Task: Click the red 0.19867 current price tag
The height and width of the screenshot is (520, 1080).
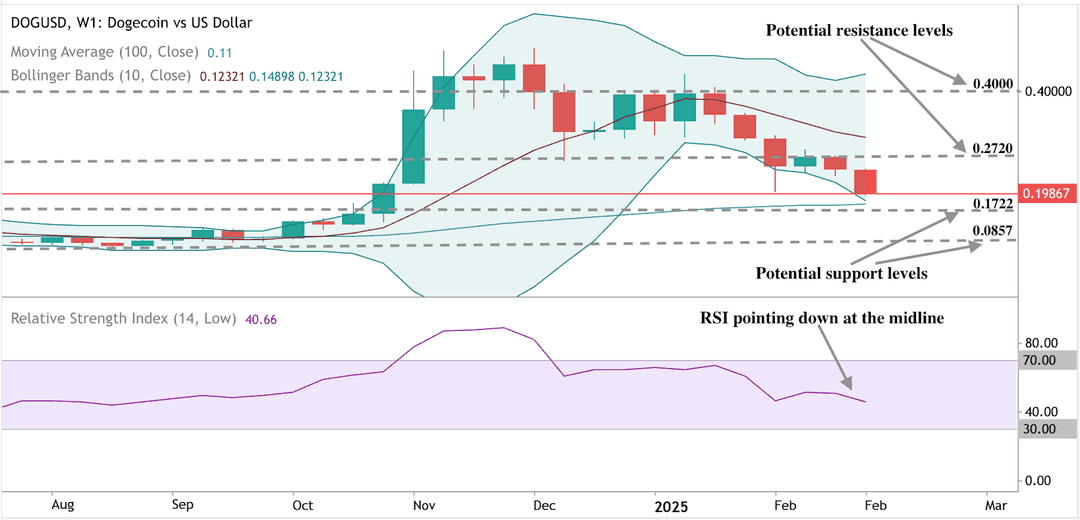Action: [1048, 194]
